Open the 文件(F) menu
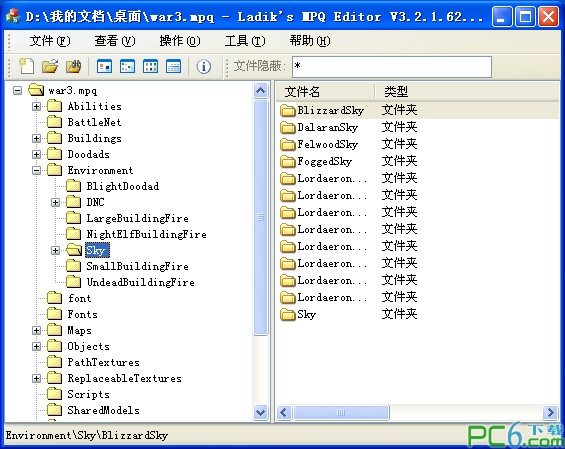565x449 pixels. click(x=50, y=41)
